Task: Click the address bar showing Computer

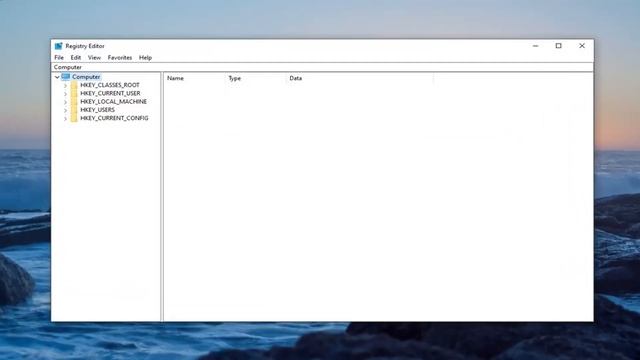Action: 322,67
